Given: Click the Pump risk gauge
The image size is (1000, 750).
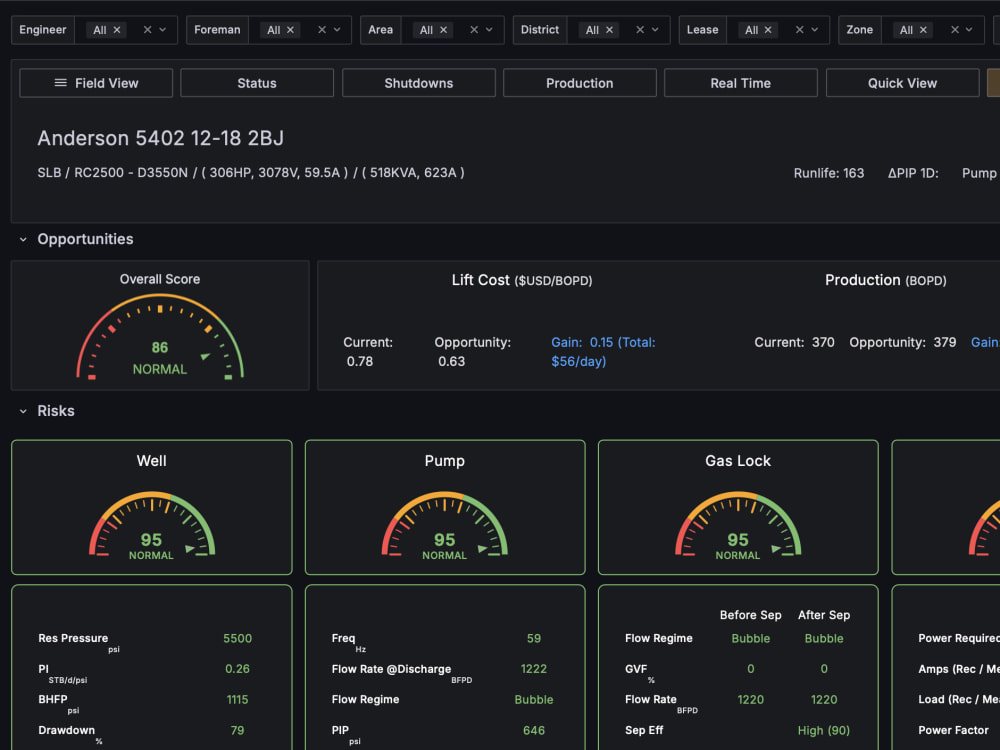Looking at the screenshot, I should pyautogui.click(x=445, y=524).
